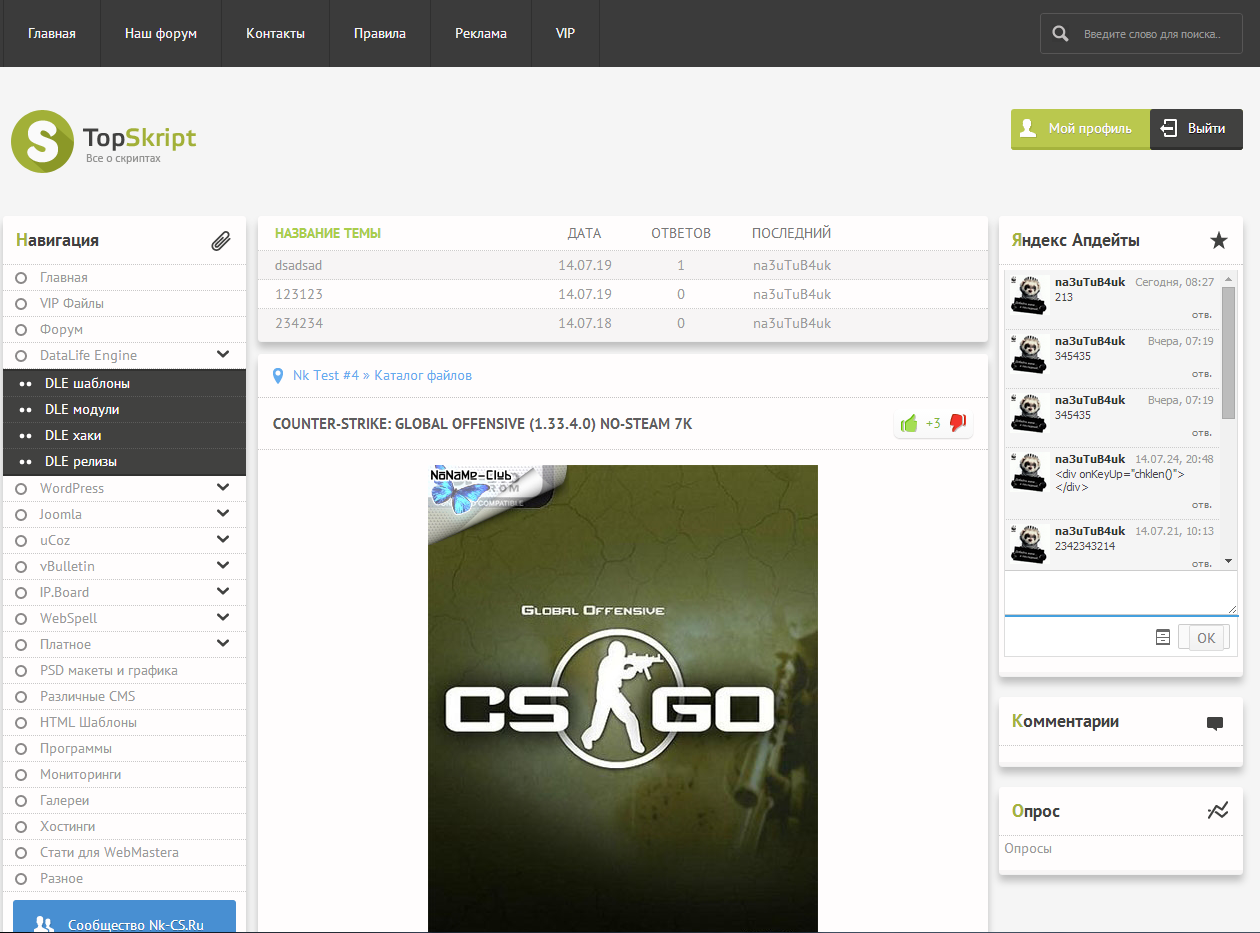Viewport: 1260px width, 933px height.
Task: Open VIP in the top menu
Action: (566, 33)
